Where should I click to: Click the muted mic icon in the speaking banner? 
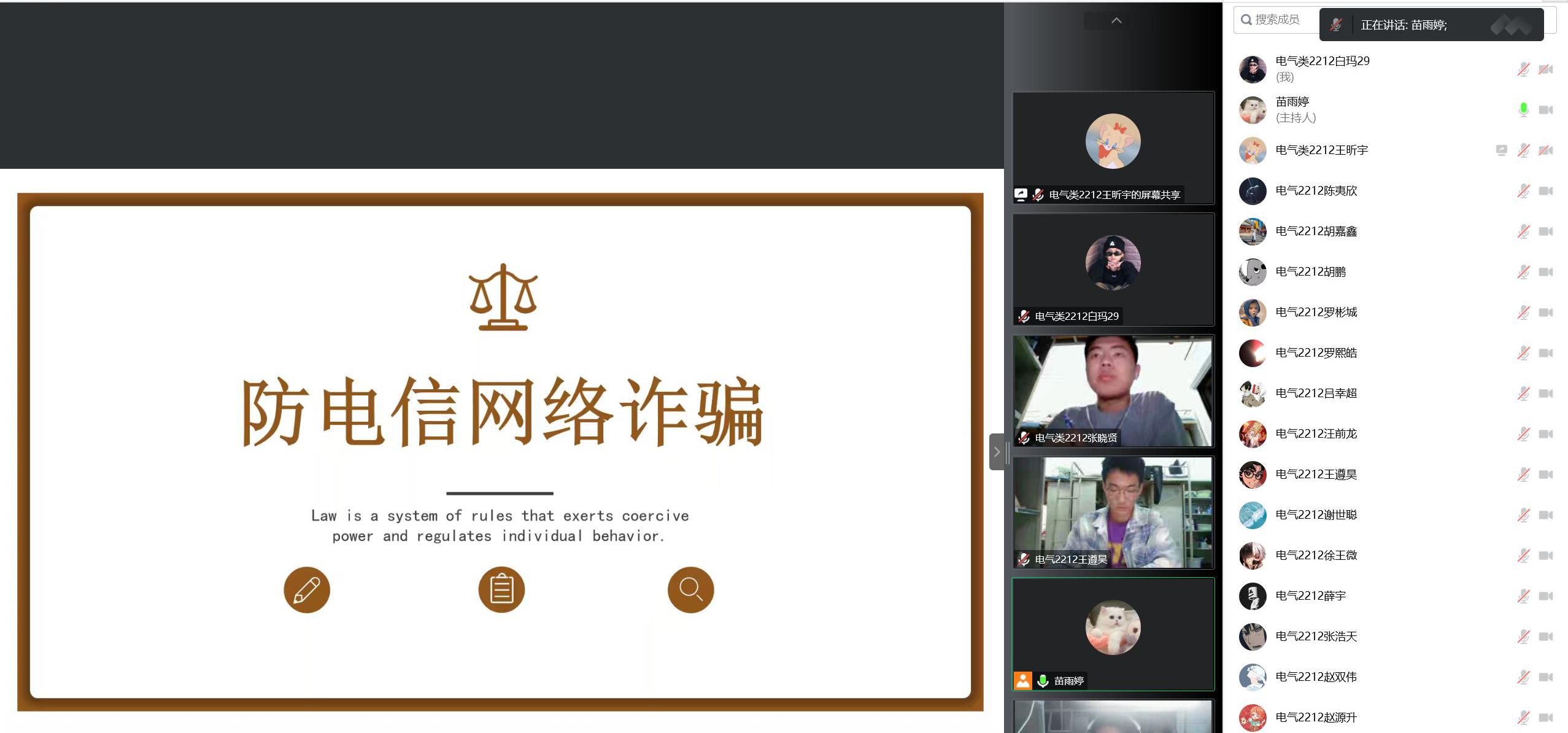[1335, 25]
